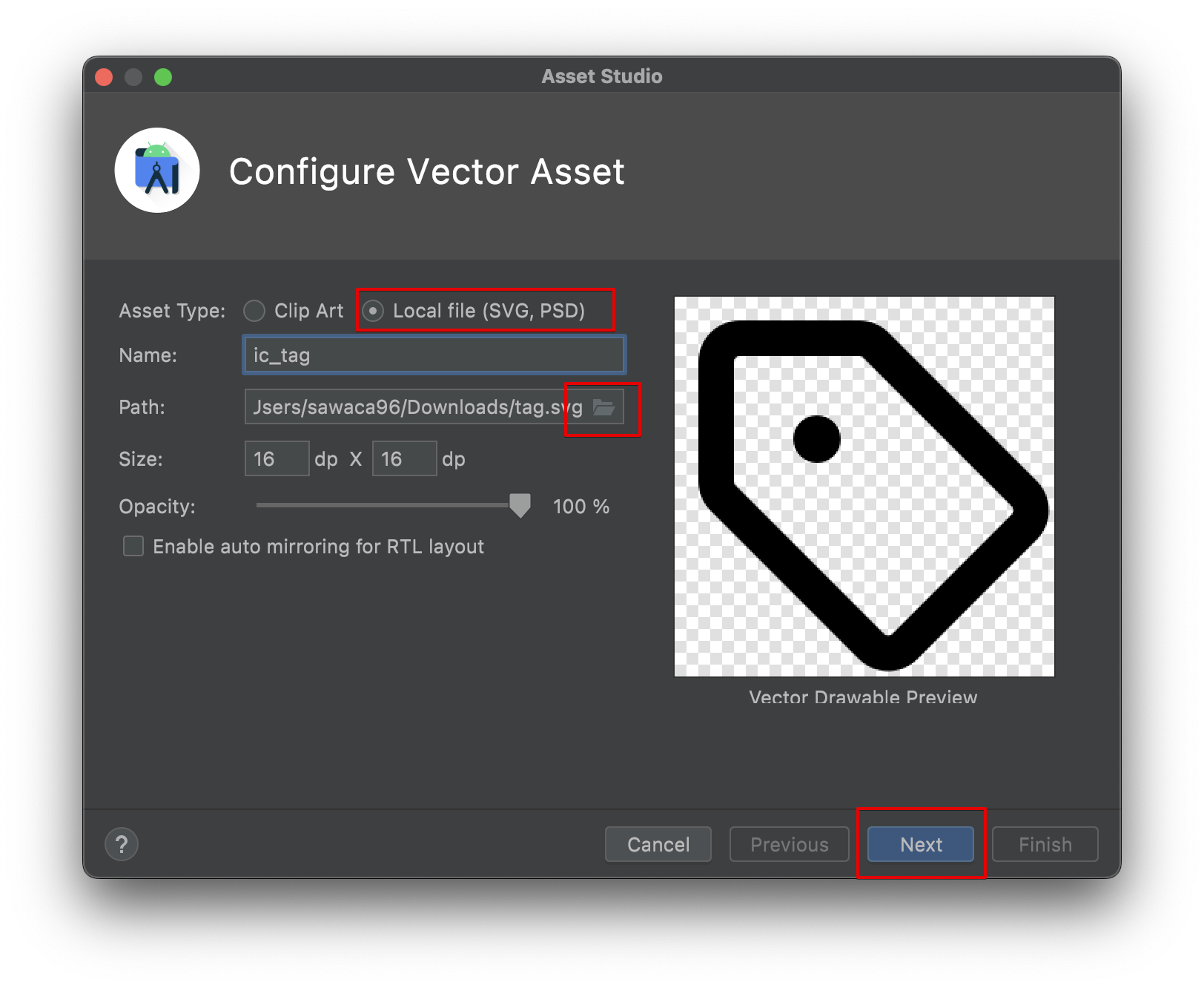The height and width of the screenshot is (988, 1204).
Task: Click the '100 %' opacity value
Action: 581,507
